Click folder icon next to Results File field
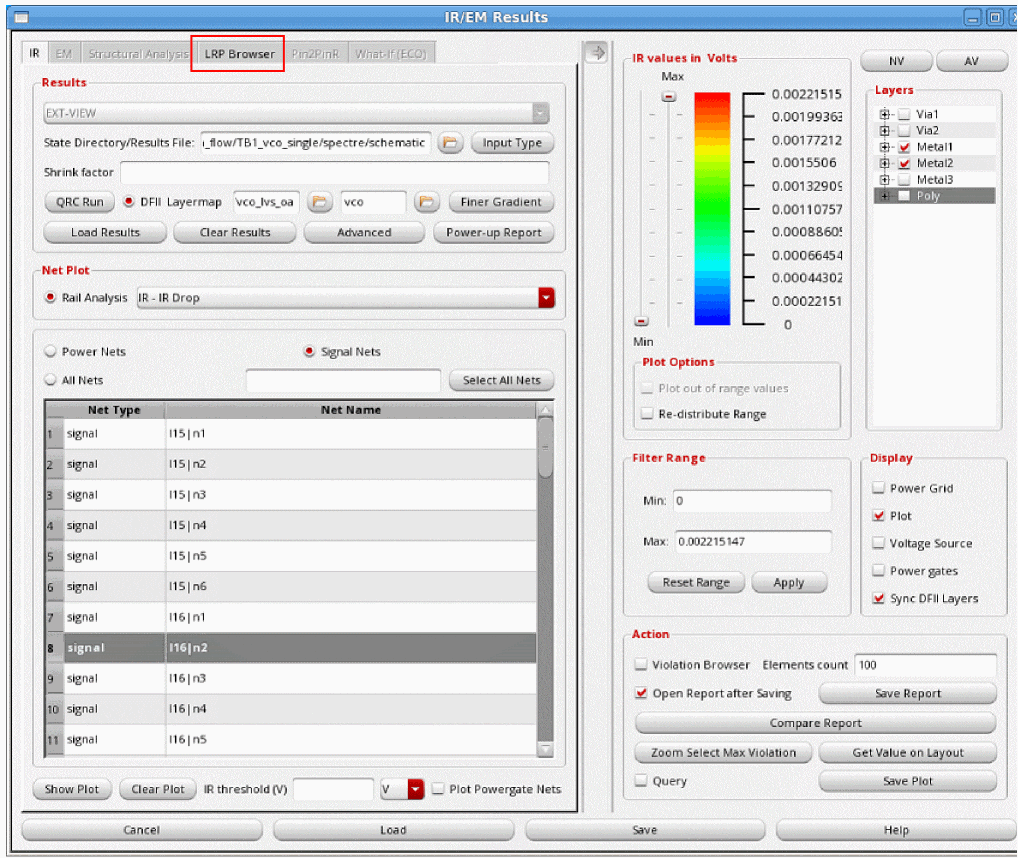This screenshot has width=1018, height=858. tap(450, 143)
